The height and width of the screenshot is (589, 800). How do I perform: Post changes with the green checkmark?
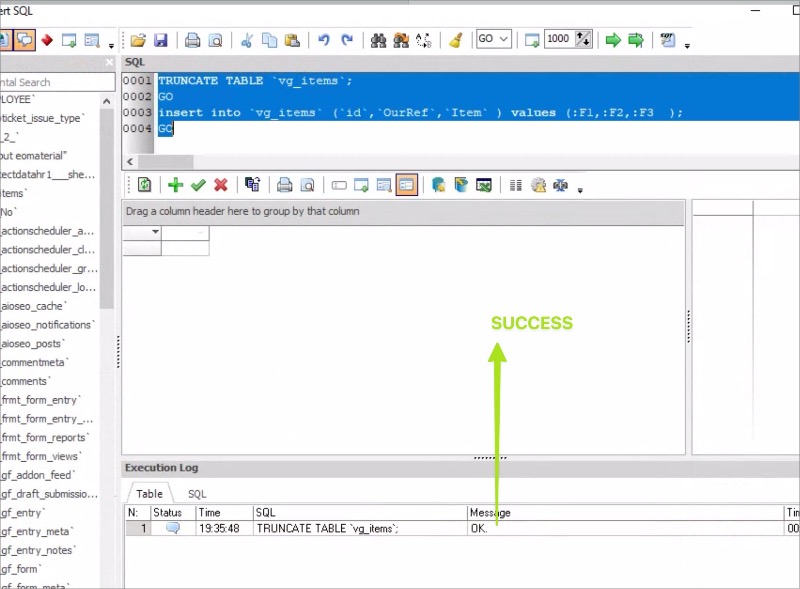pos(198,185)
